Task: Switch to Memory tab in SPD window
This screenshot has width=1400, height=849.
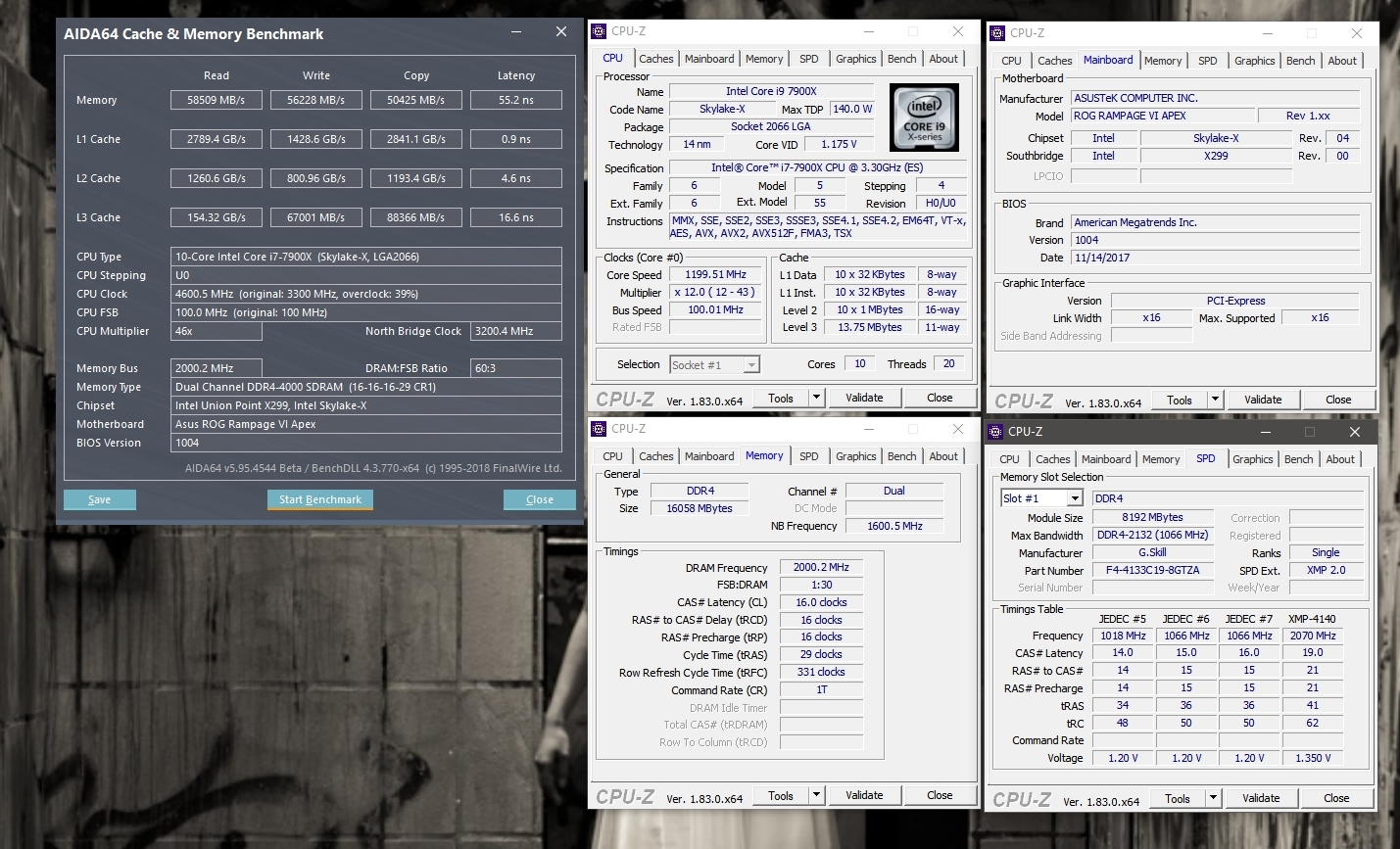Action: point(1161,459)
